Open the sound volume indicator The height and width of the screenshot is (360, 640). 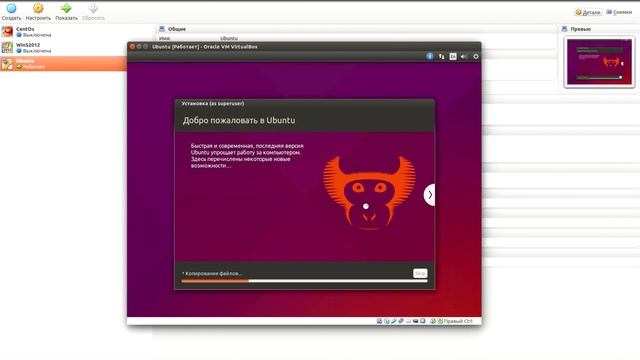pyautogui.click(x=464, y=56)
